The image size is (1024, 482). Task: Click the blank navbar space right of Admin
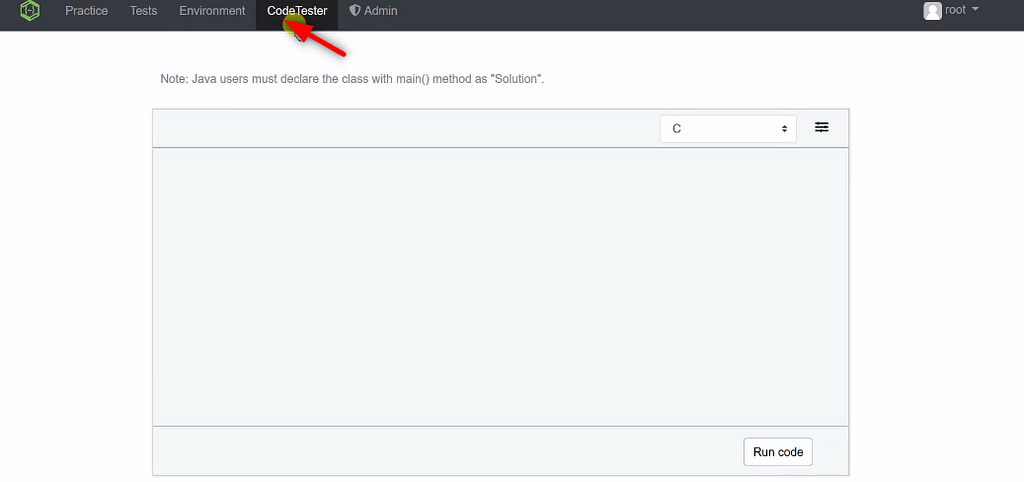650,12
